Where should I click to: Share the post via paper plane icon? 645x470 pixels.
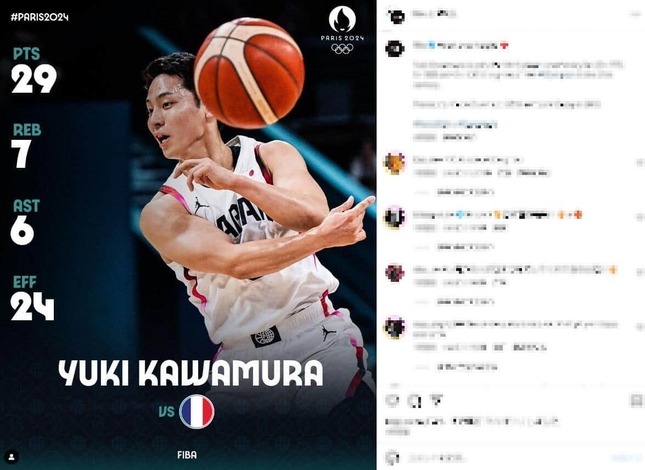point(436,400)
